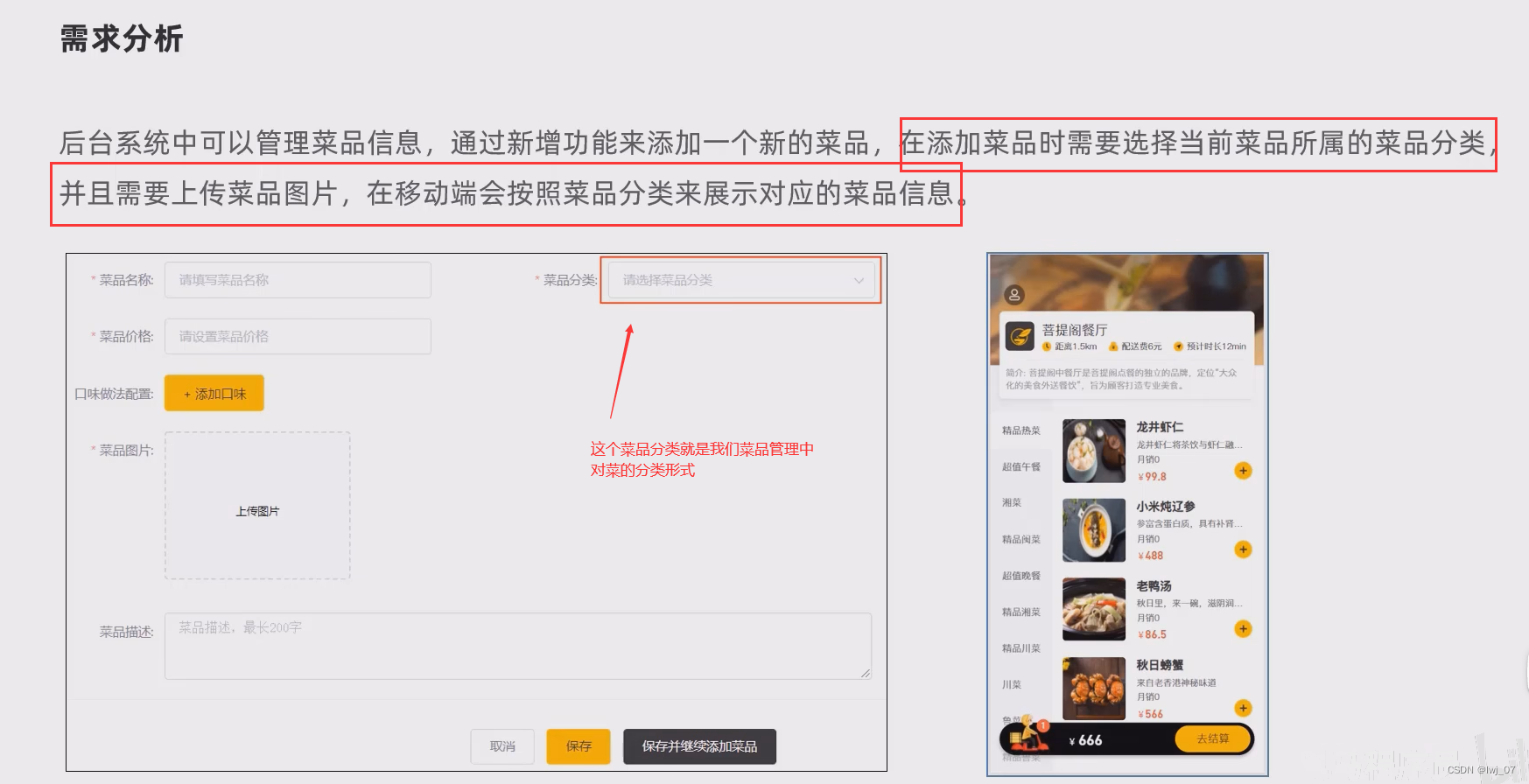The image size is (1529, 784).
Task: Focus the 请设置菜品价格 input field
Action: click(x=298, y=336)
